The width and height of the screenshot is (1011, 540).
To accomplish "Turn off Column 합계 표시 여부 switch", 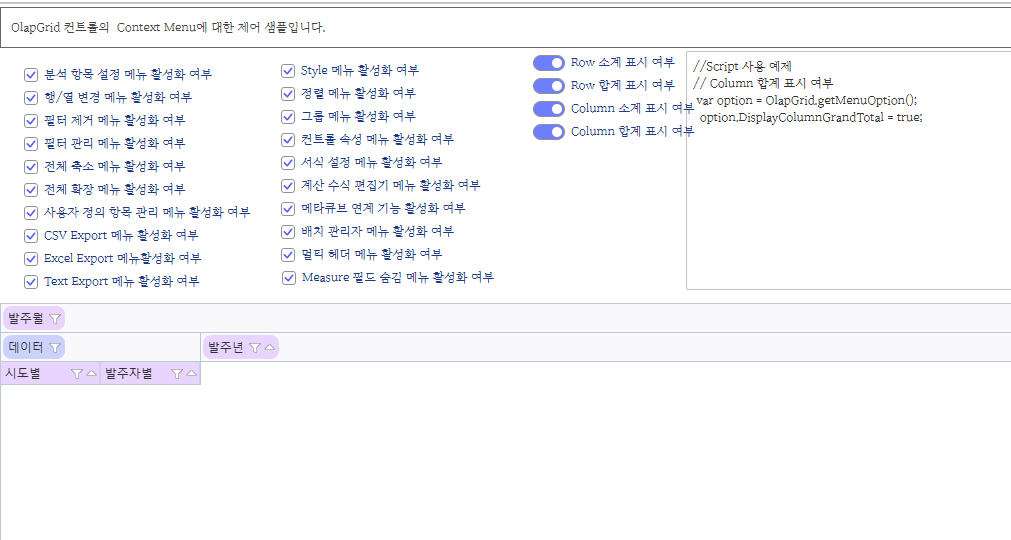I will coord(549,132).
